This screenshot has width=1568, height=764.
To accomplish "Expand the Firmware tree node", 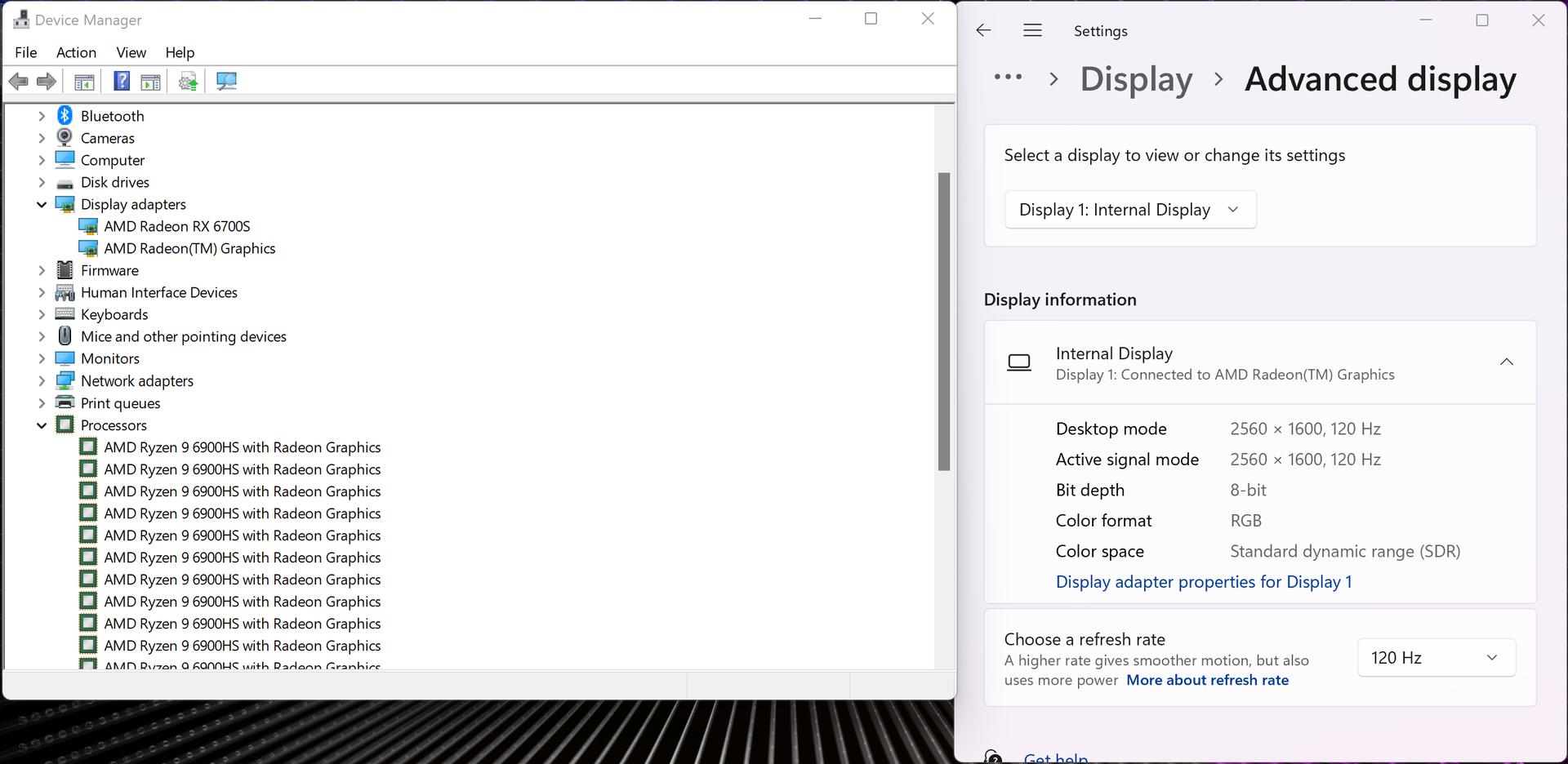I will click(42, 270).
